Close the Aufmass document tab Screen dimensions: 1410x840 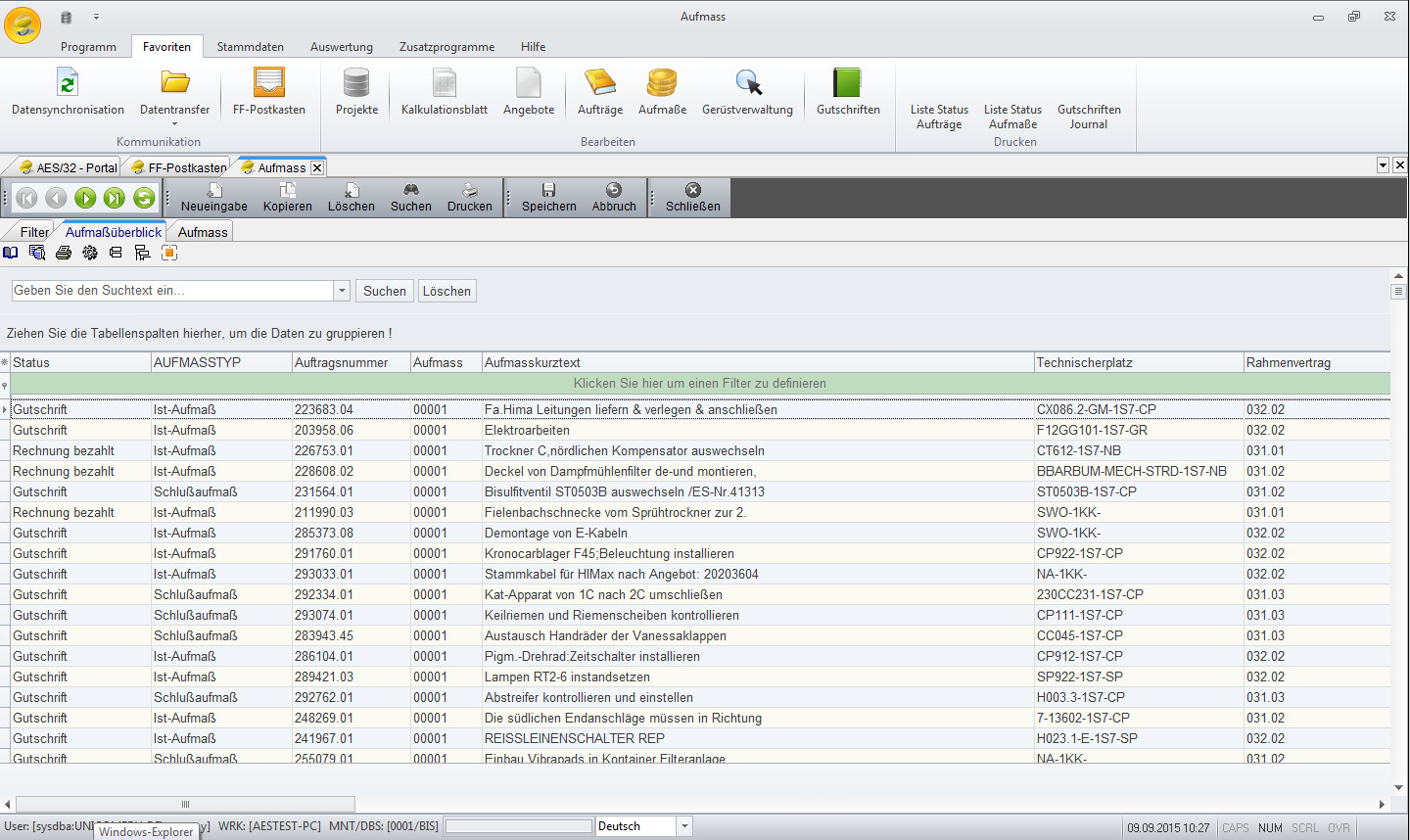(317, 167)
